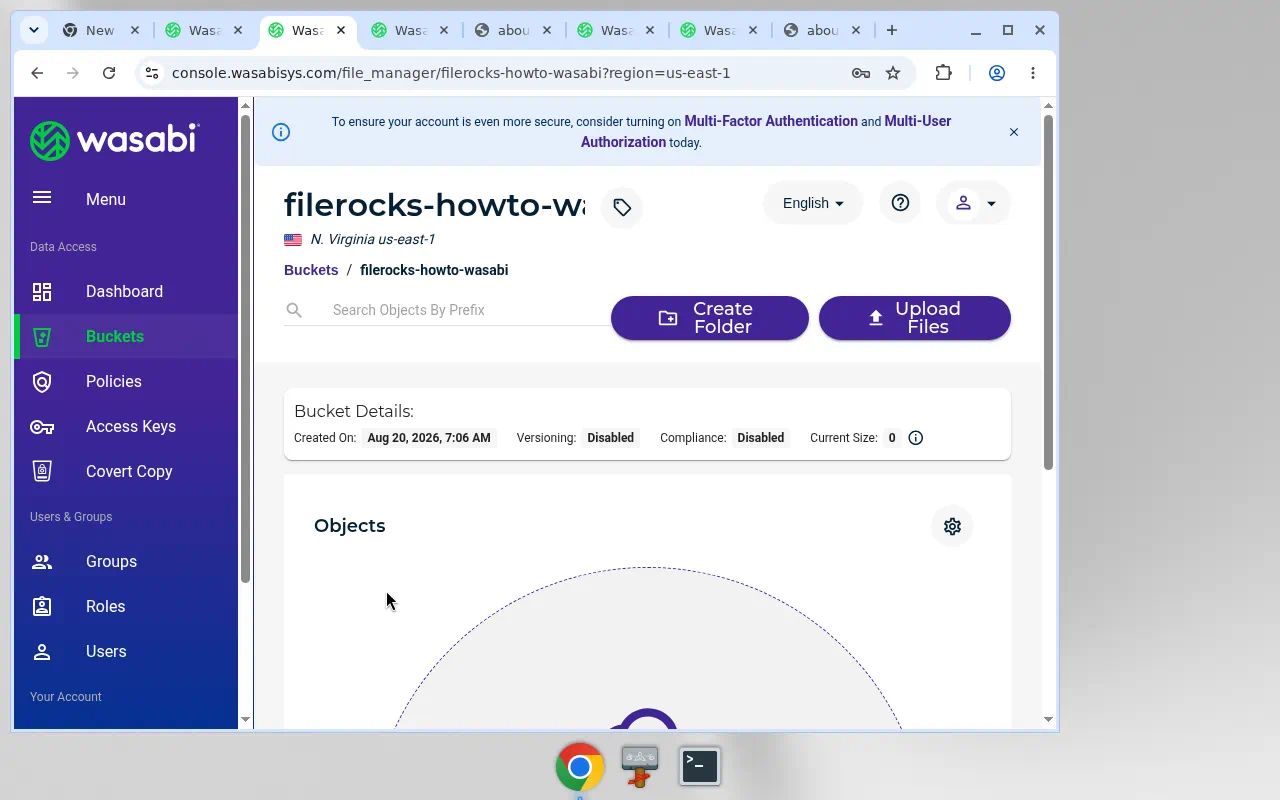This screenshot has width=1280, height=800.
Task: Click the Wasabi logo
Action: pyautogui.click(x=114, y=140)
